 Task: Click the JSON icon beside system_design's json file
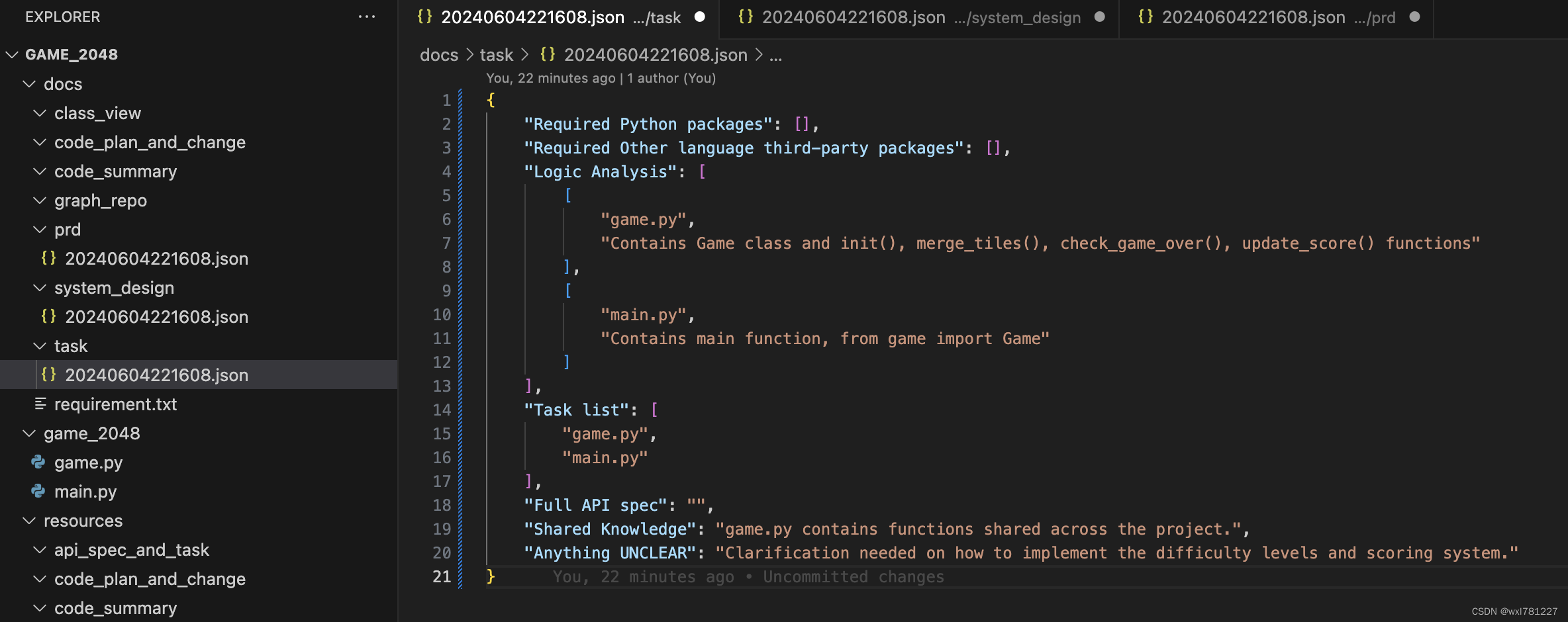[48, 317]
